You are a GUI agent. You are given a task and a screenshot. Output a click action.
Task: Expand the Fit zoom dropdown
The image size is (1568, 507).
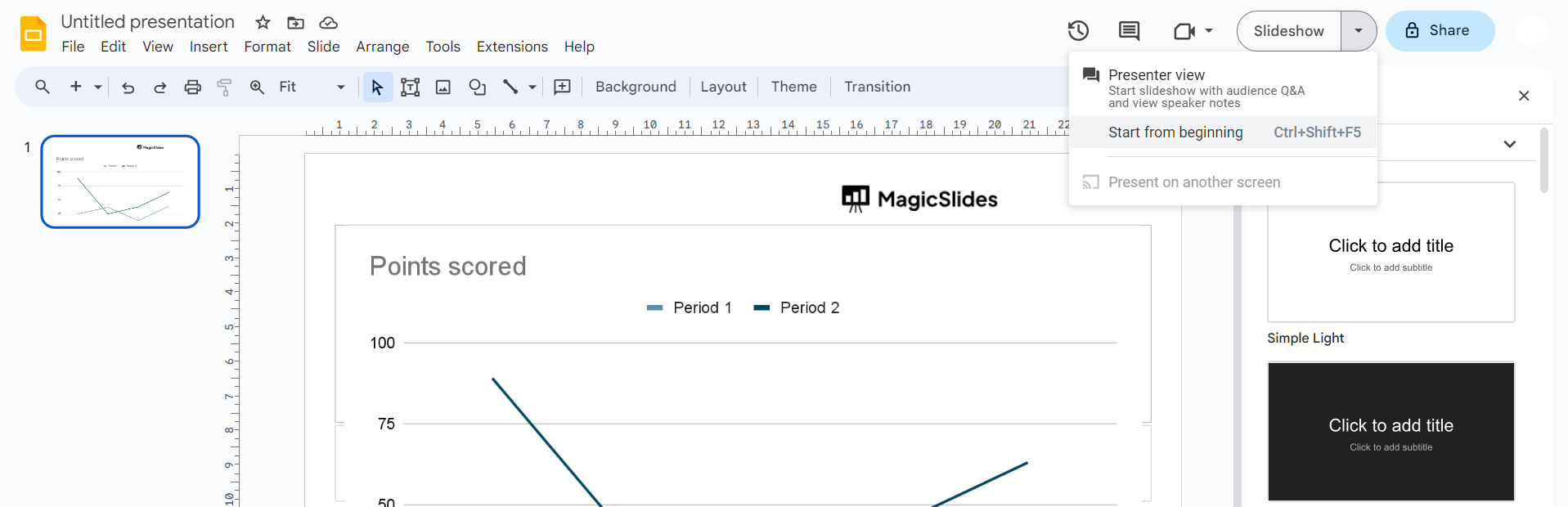pyautogui.click(x=340, y=87)
